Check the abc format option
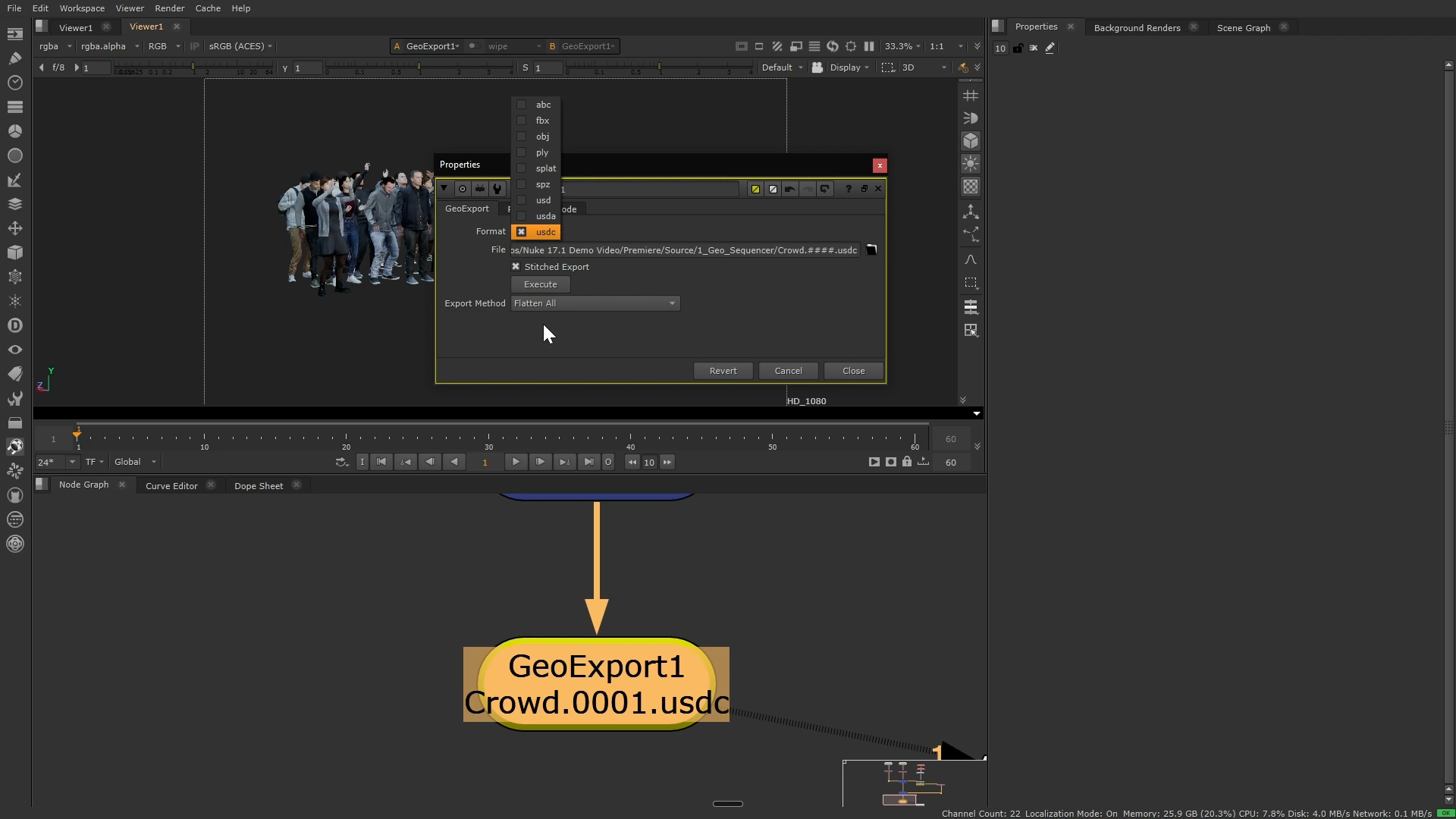This screenshot has width=1456, height=819. click(x=535, y=105)
